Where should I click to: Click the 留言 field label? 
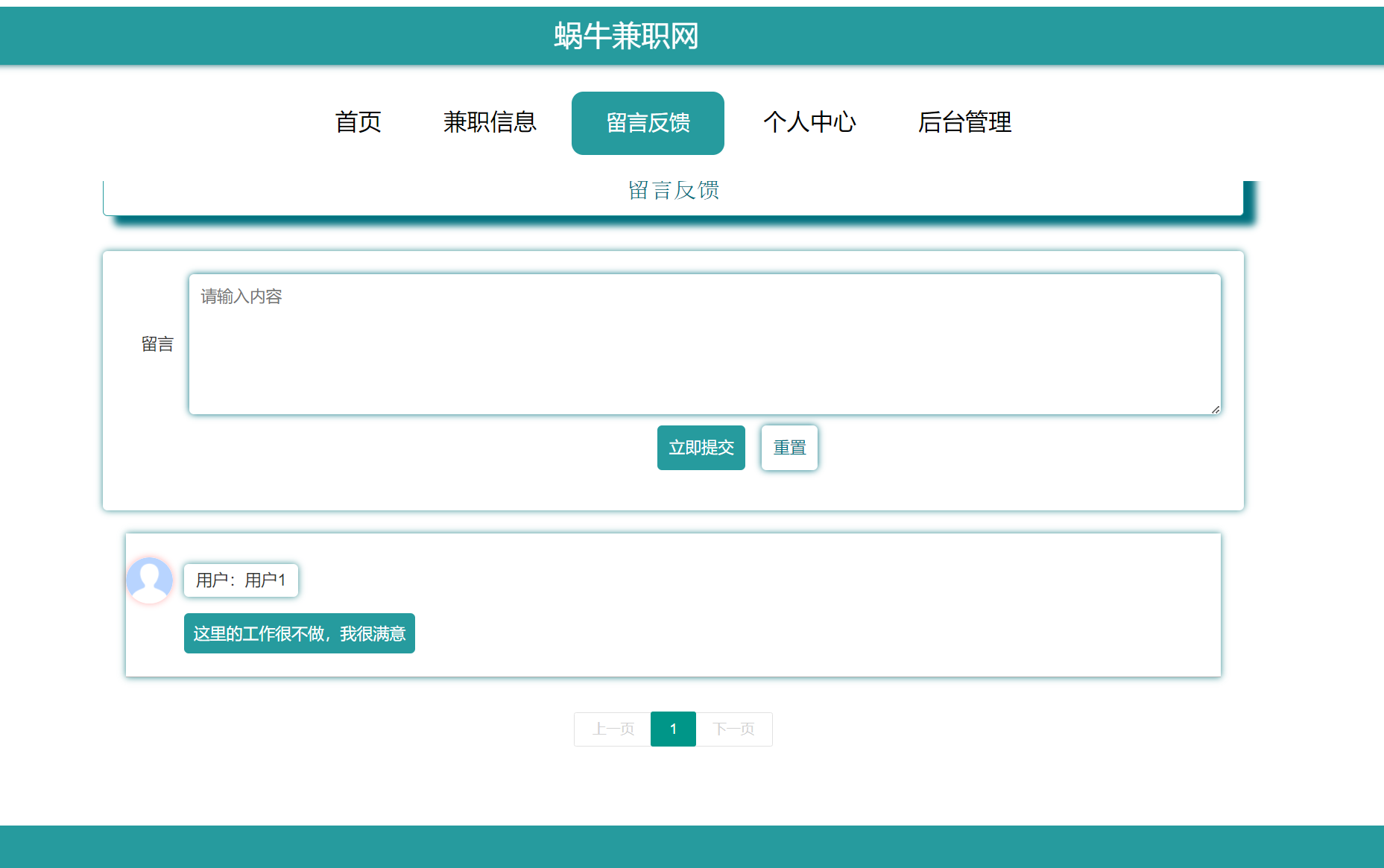[157, 344]
